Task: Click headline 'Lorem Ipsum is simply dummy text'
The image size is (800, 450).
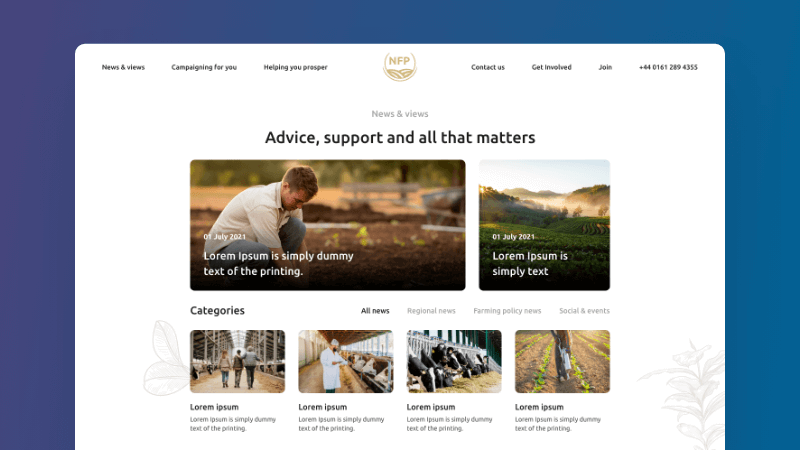Action: 279,264
